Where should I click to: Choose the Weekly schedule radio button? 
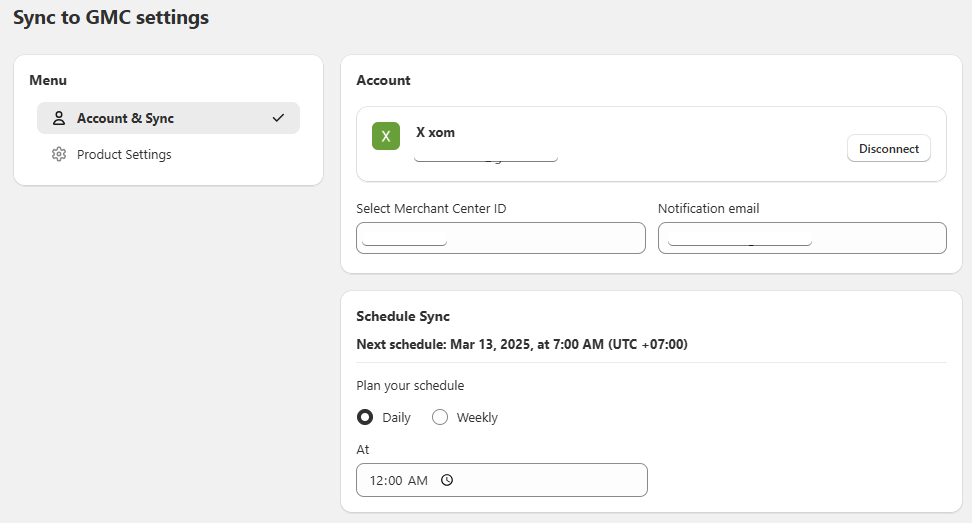(440, 417)
